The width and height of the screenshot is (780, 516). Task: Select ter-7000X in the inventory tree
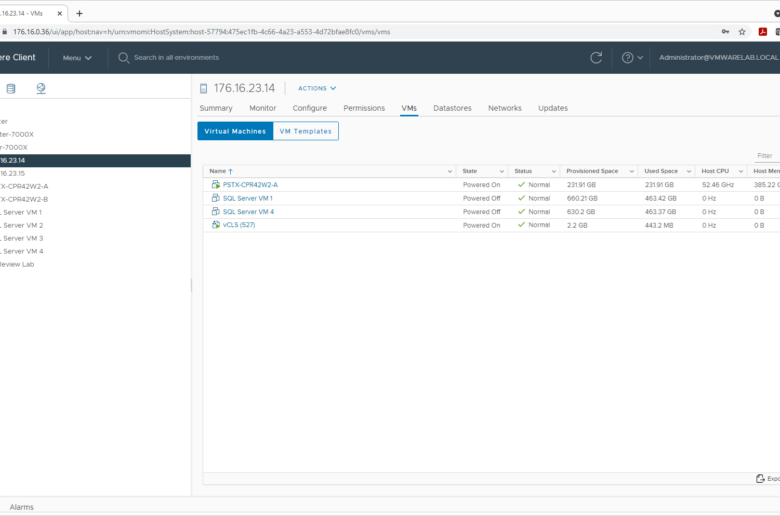coord(17,134)
